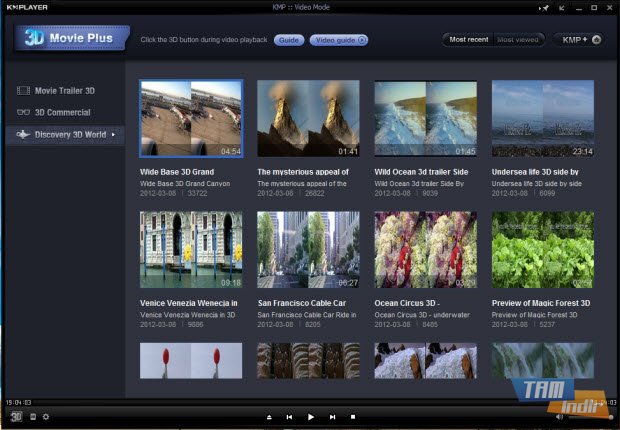The image size is (620, 430).
Task: Mute audio via the speaker icon
Action: [559, 417]
